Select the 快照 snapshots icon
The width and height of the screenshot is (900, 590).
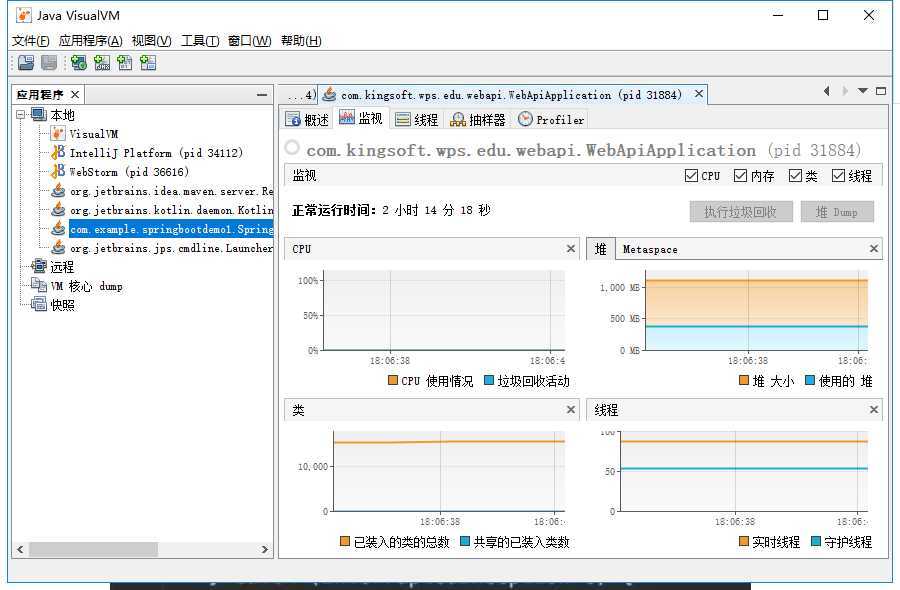(x=38, y=304)
